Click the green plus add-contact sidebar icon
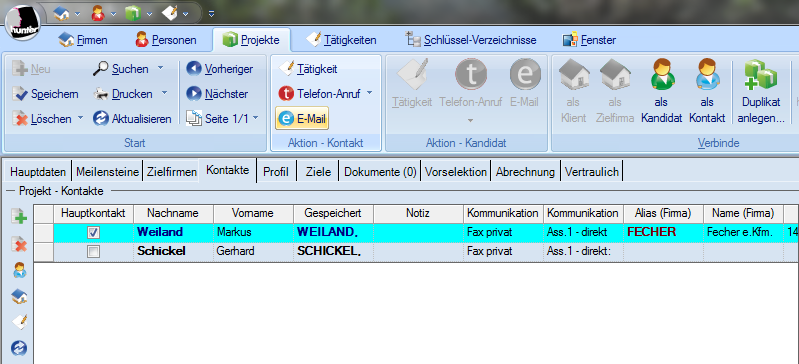Screen dimensions: 799x364 (x=19, y=217)
